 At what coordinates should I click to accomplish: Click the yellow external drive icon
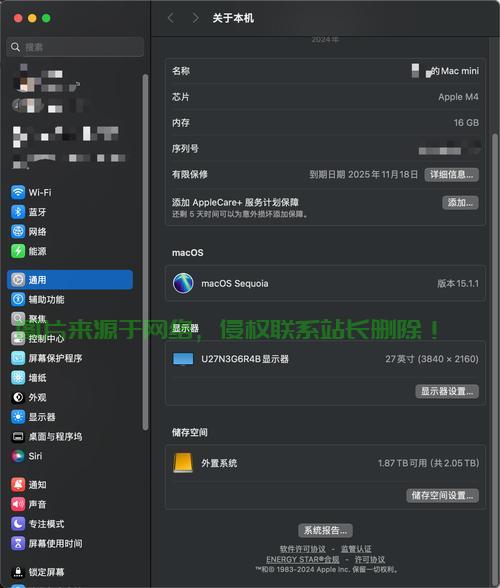tap(183, 463)
